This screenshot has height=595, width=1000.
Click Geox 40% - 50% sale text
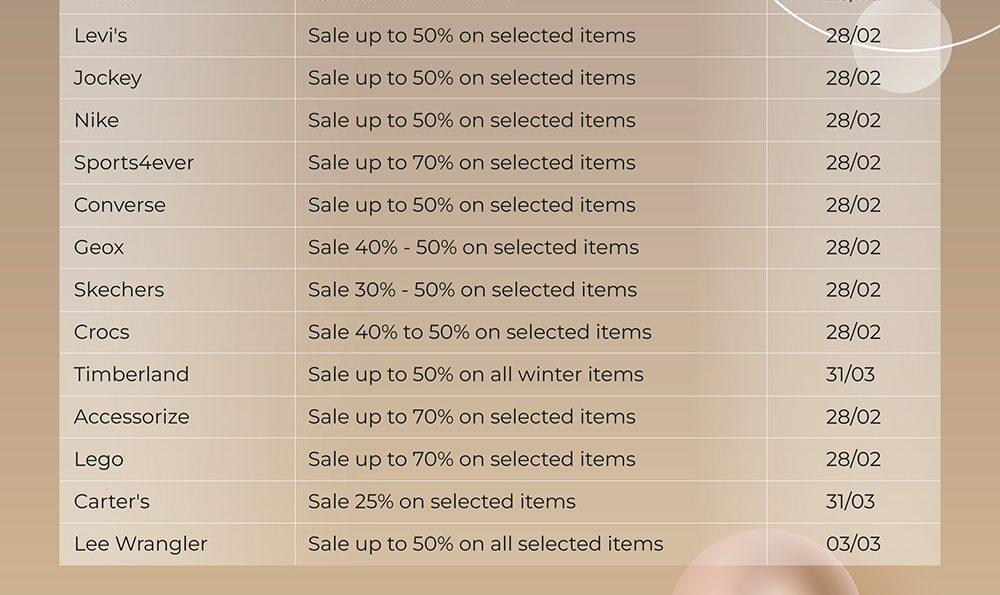tap(473, 247)
